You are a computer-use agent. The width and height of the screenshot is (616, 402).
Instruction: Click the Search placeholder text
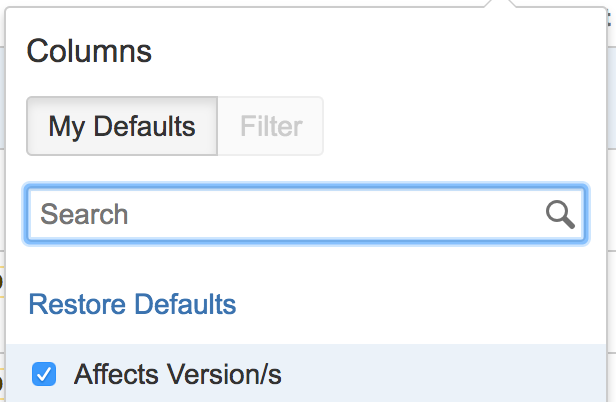[x=84, y=214]
